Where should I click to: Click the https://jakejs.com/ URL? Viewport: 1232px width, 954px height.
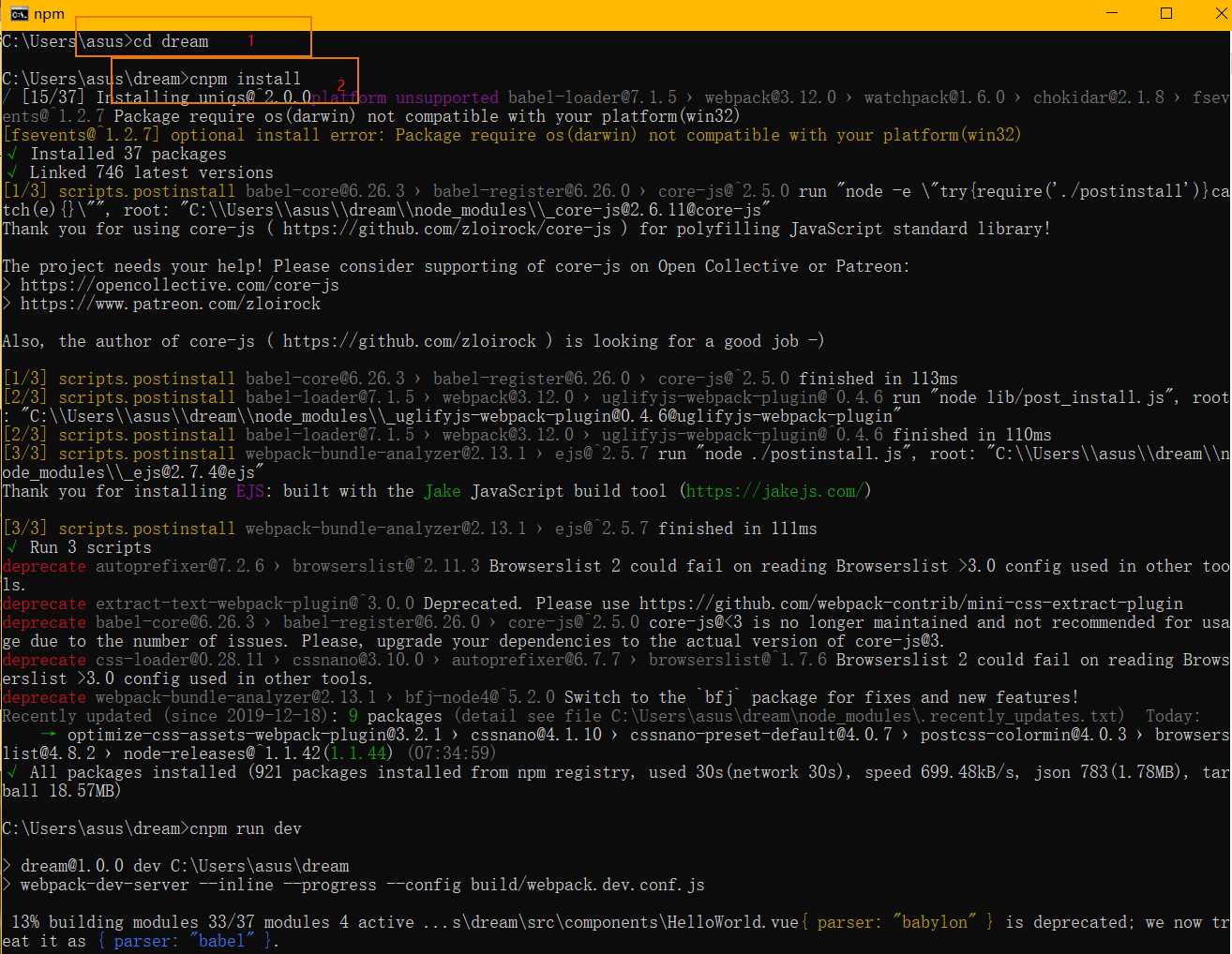tap(774, 491)
